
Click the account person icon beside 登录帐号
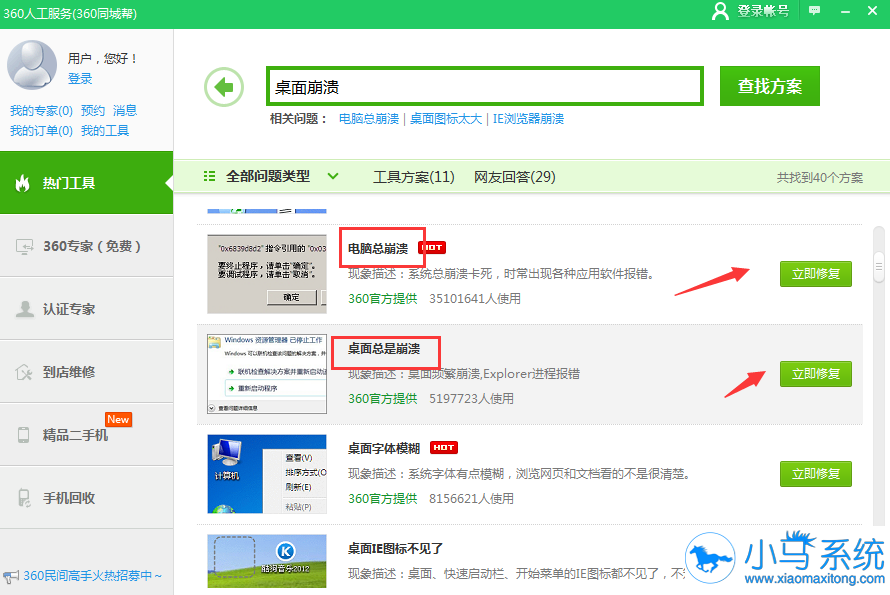(720, 11)
